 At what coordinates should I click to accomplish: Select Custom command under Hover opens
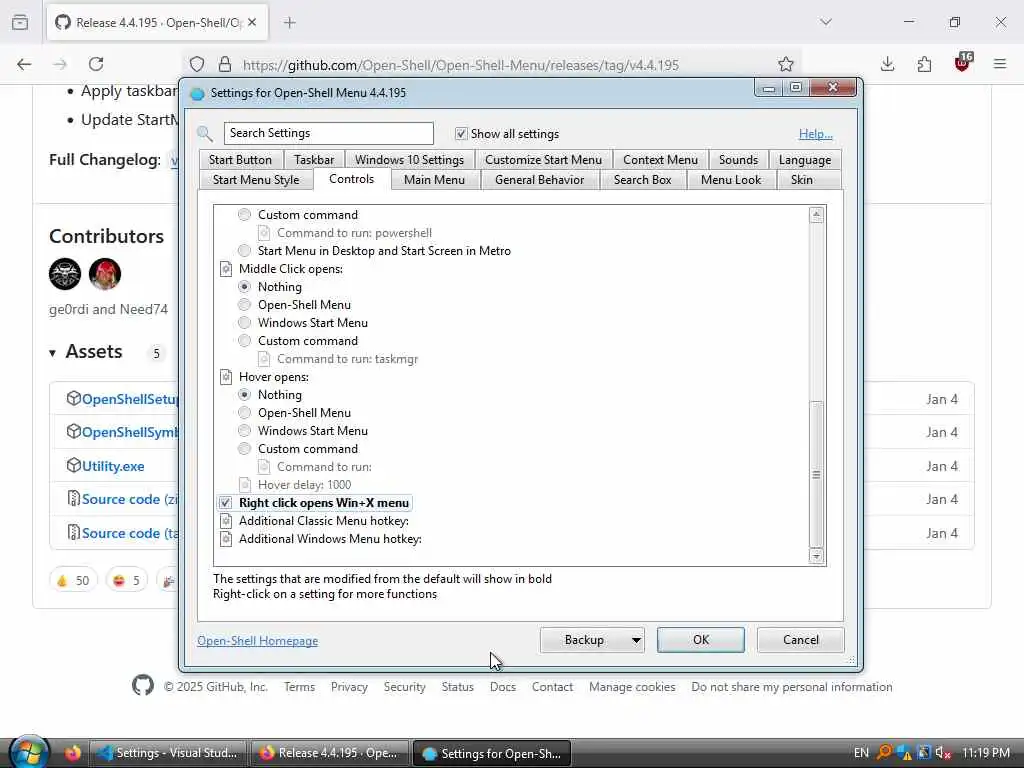(244, 449)
